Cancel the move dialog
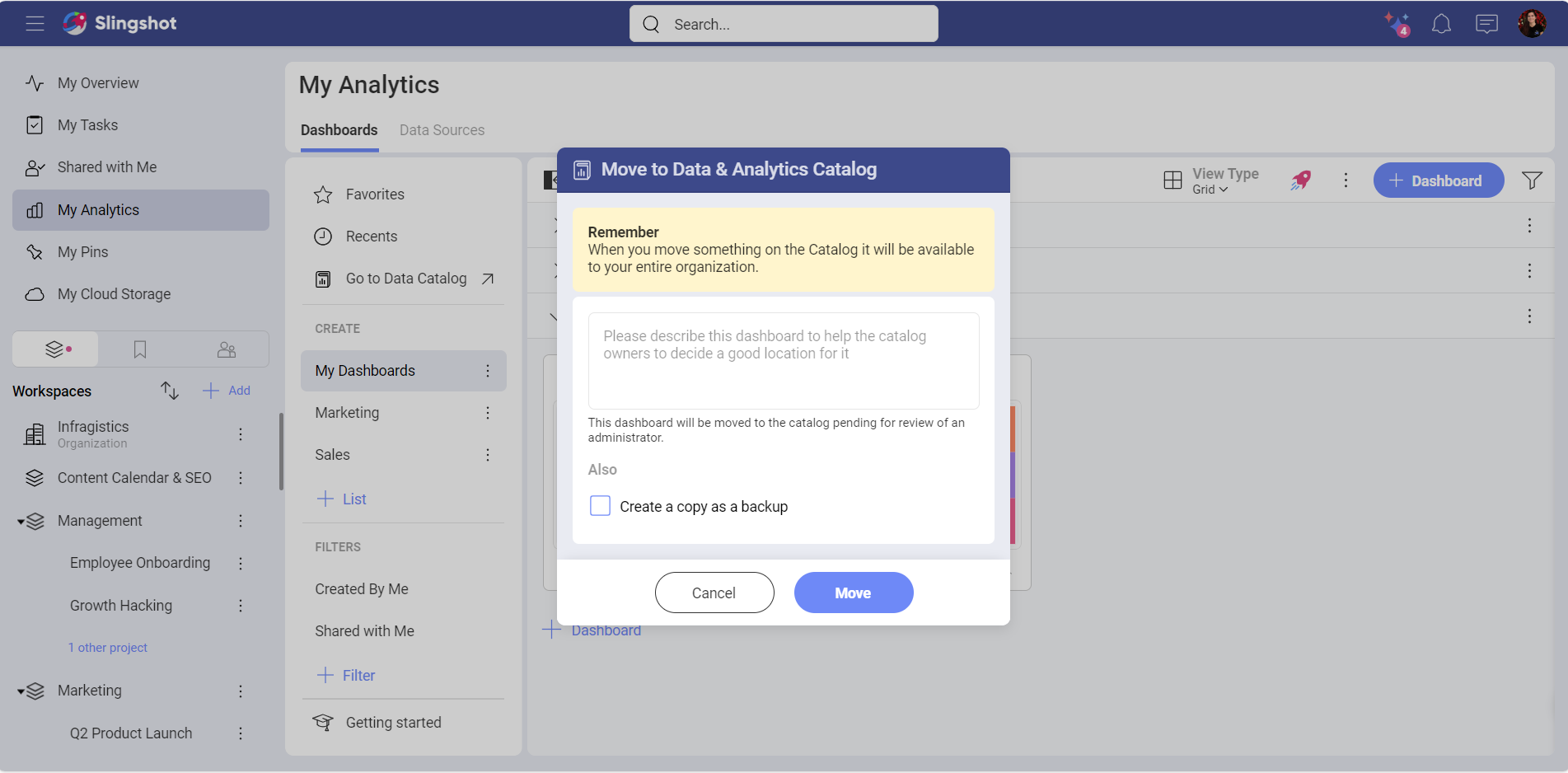1568x773 pixels. 714,593
